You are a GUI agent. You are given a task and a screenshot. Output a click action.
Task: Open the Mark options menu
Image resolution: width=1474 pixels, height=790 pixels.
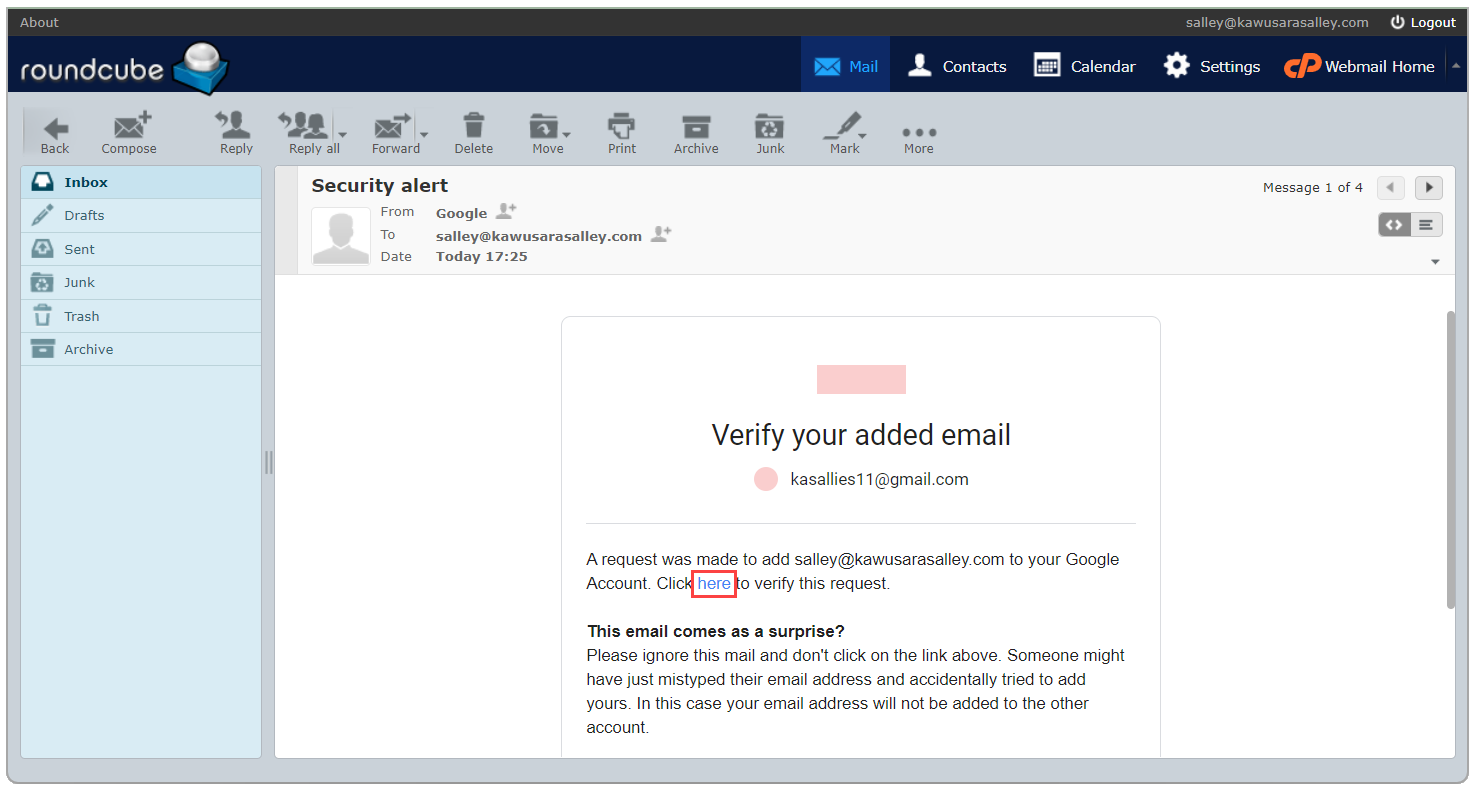pos(845,134)
